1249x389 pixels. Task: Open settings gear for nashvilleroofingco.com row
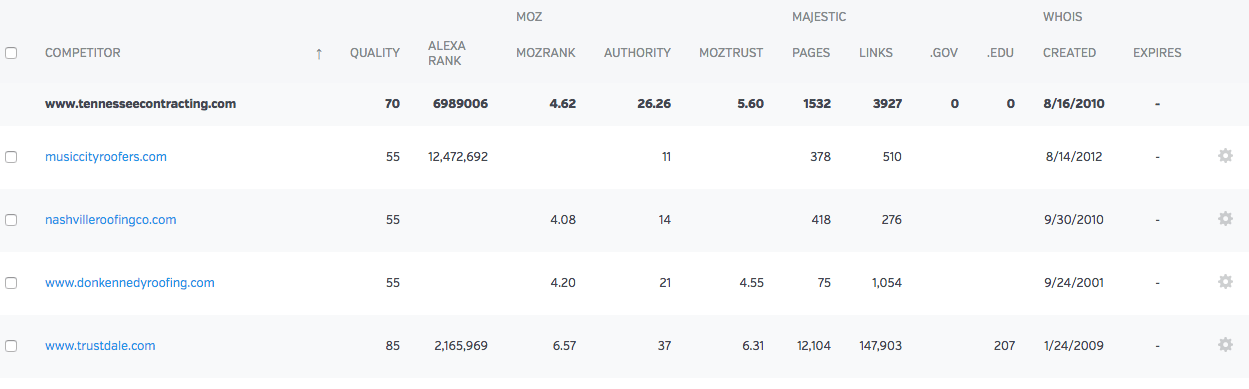click(1225, 219)
